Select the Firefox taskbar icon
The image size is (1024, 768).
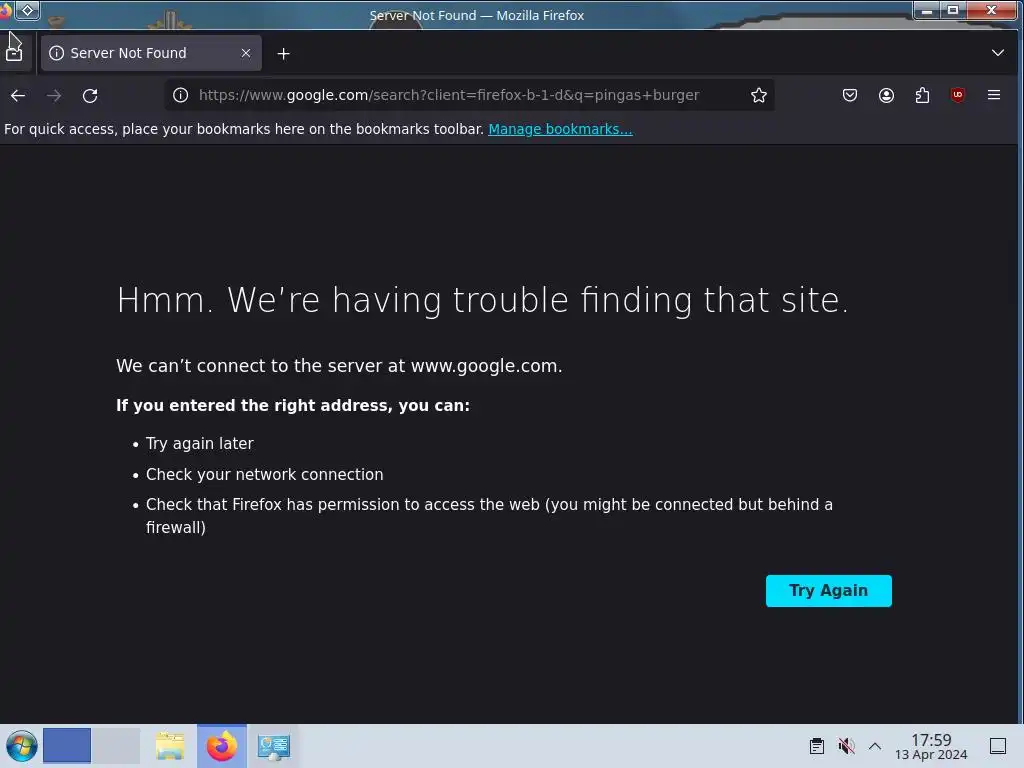221,746
